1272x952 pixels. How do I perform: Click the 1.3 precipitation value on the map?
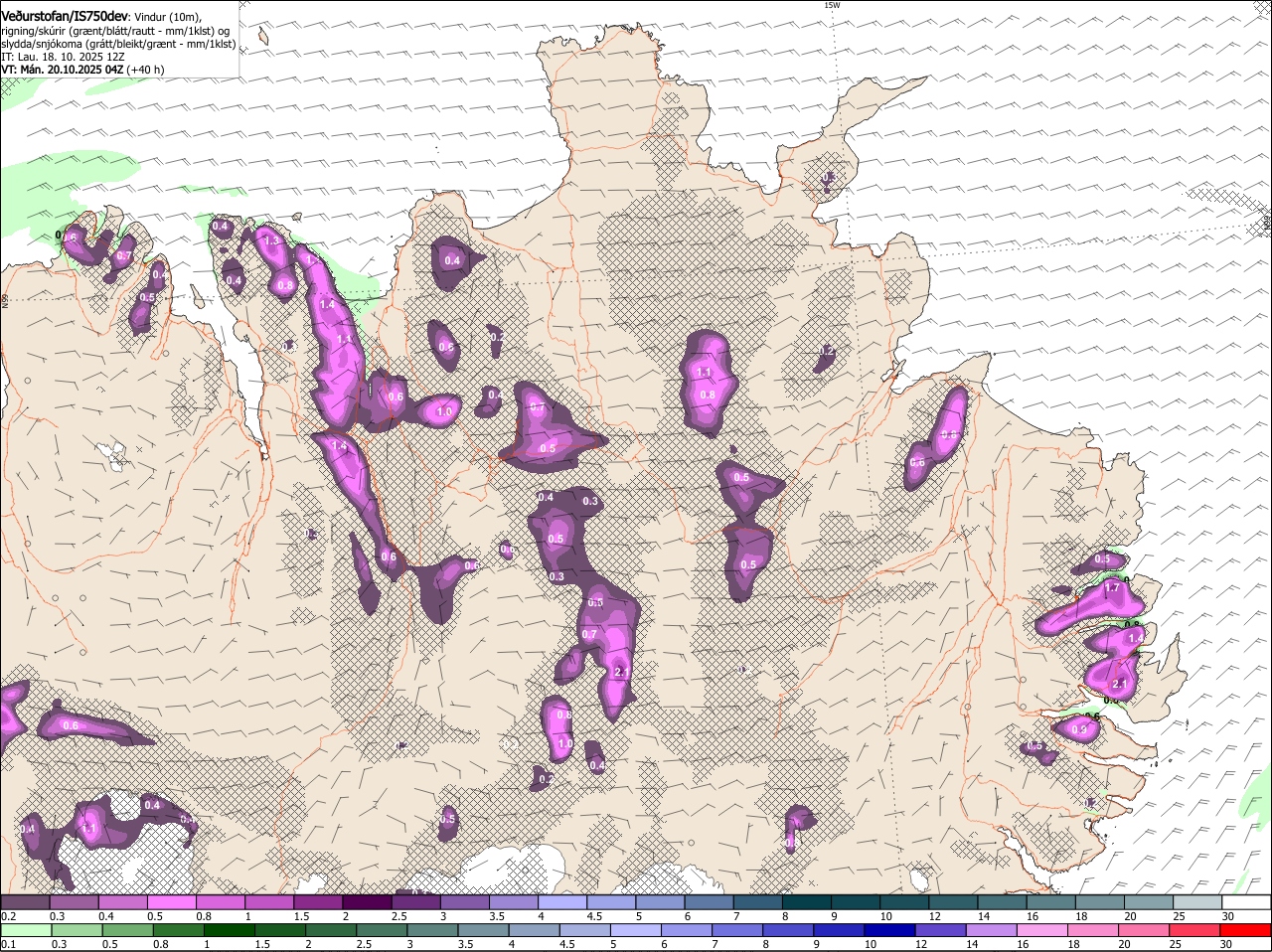tap(269, 240)
